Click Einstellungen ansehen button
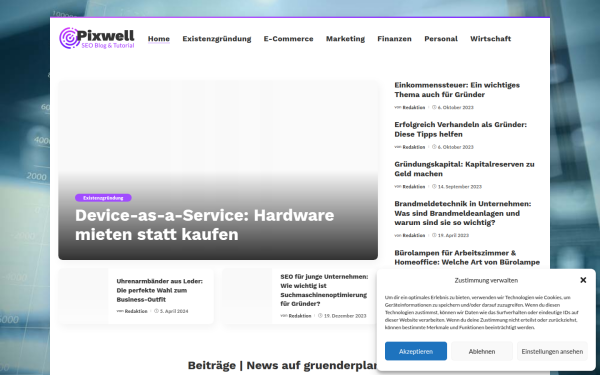 coord(552,351)
